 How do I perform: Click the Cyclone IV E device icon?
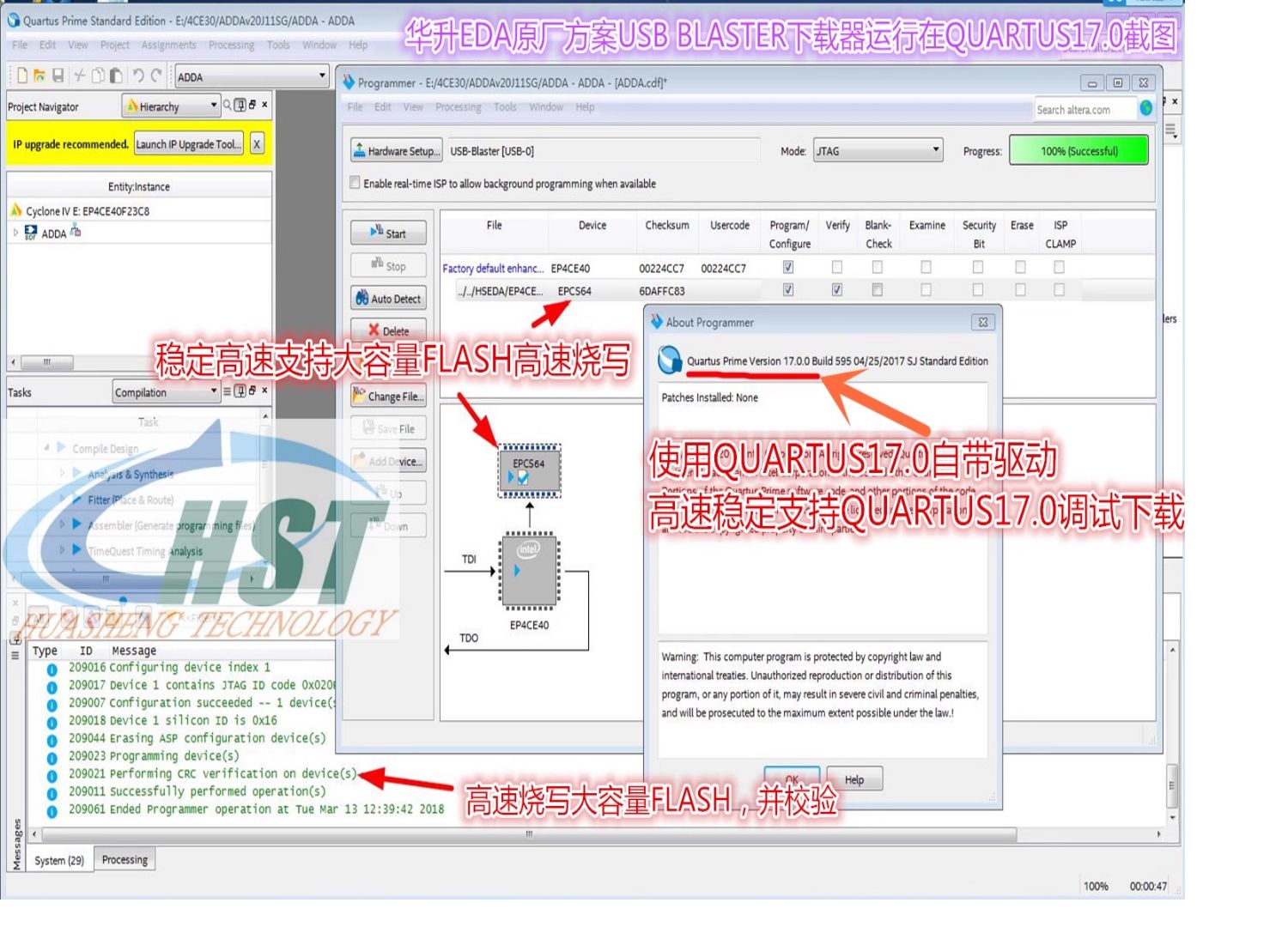point(16,209)
